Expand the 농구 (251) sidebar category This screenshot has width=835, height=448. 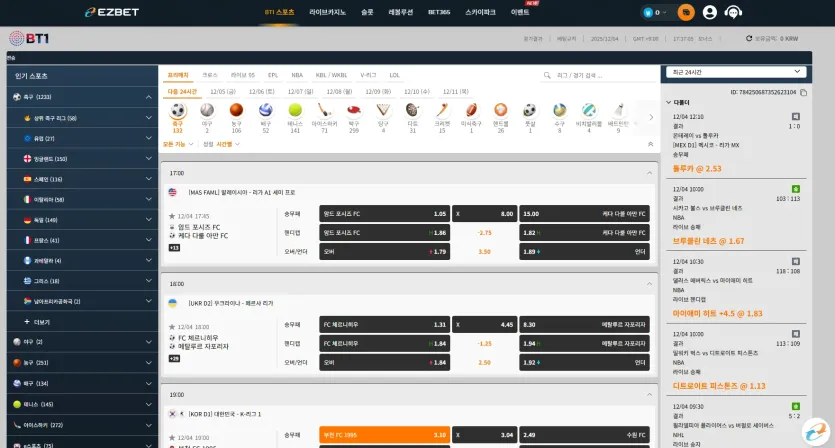pos(149,363)
